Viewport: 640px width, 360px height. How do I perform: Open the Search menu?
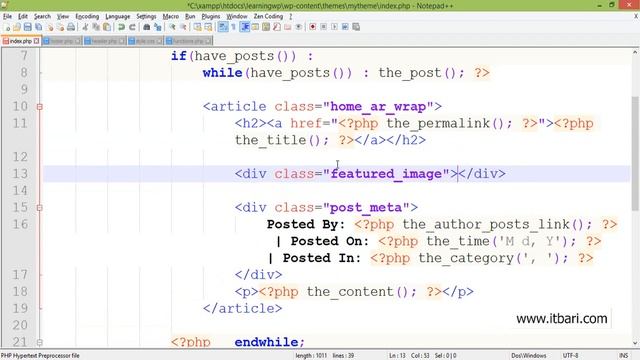(x=42, y=16)
